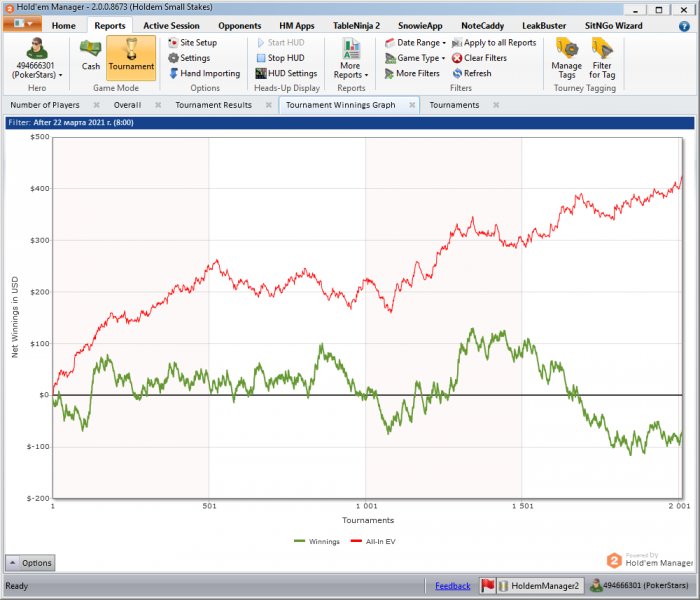Open the SitNGo Wizard tab
Screen dimensions: 700x600
pyautogui.click(x=613, y=26)
